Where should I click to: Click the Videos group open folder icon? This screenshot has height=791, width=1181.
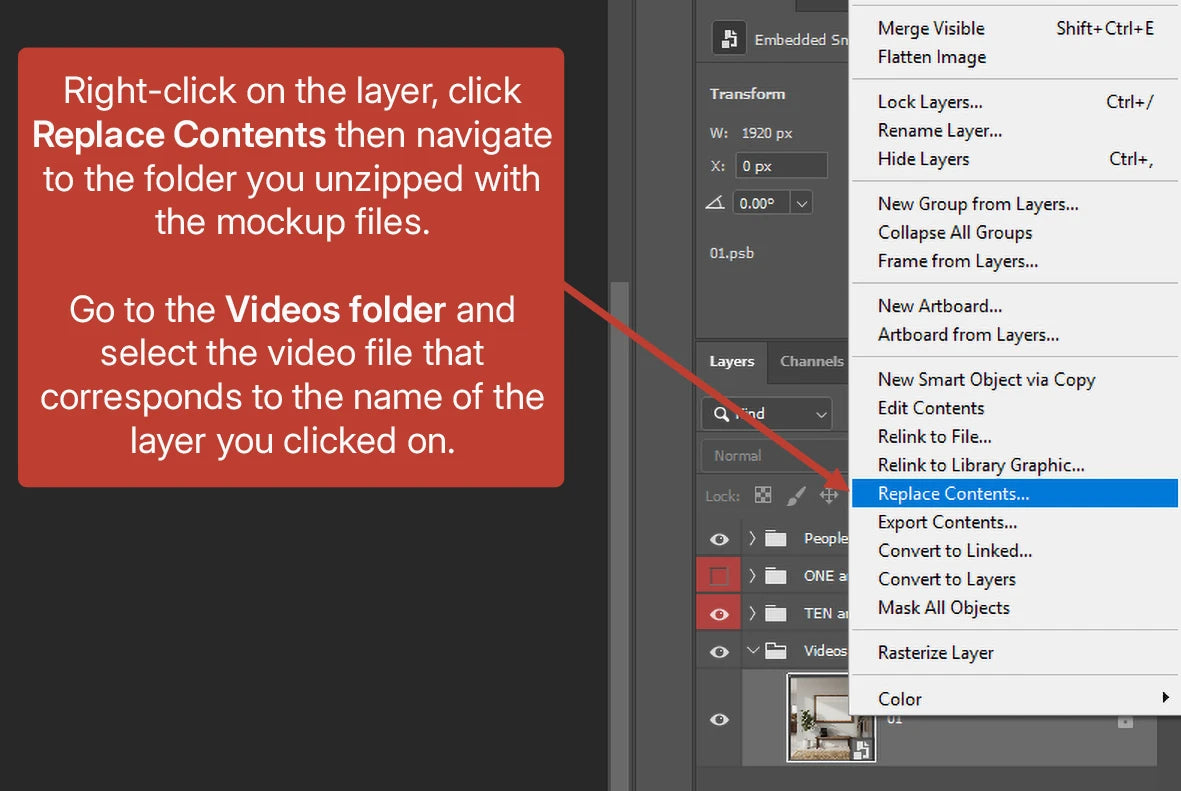point(776,651)
